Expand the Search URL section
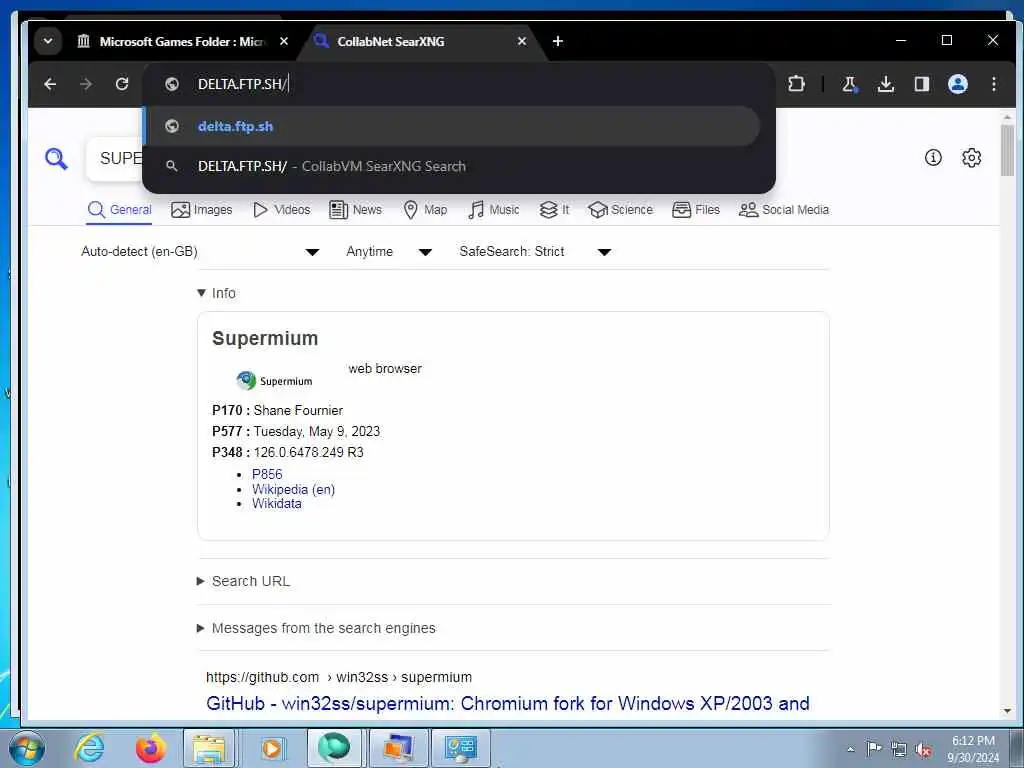1024x768 pixels. [x=244, y=581]
